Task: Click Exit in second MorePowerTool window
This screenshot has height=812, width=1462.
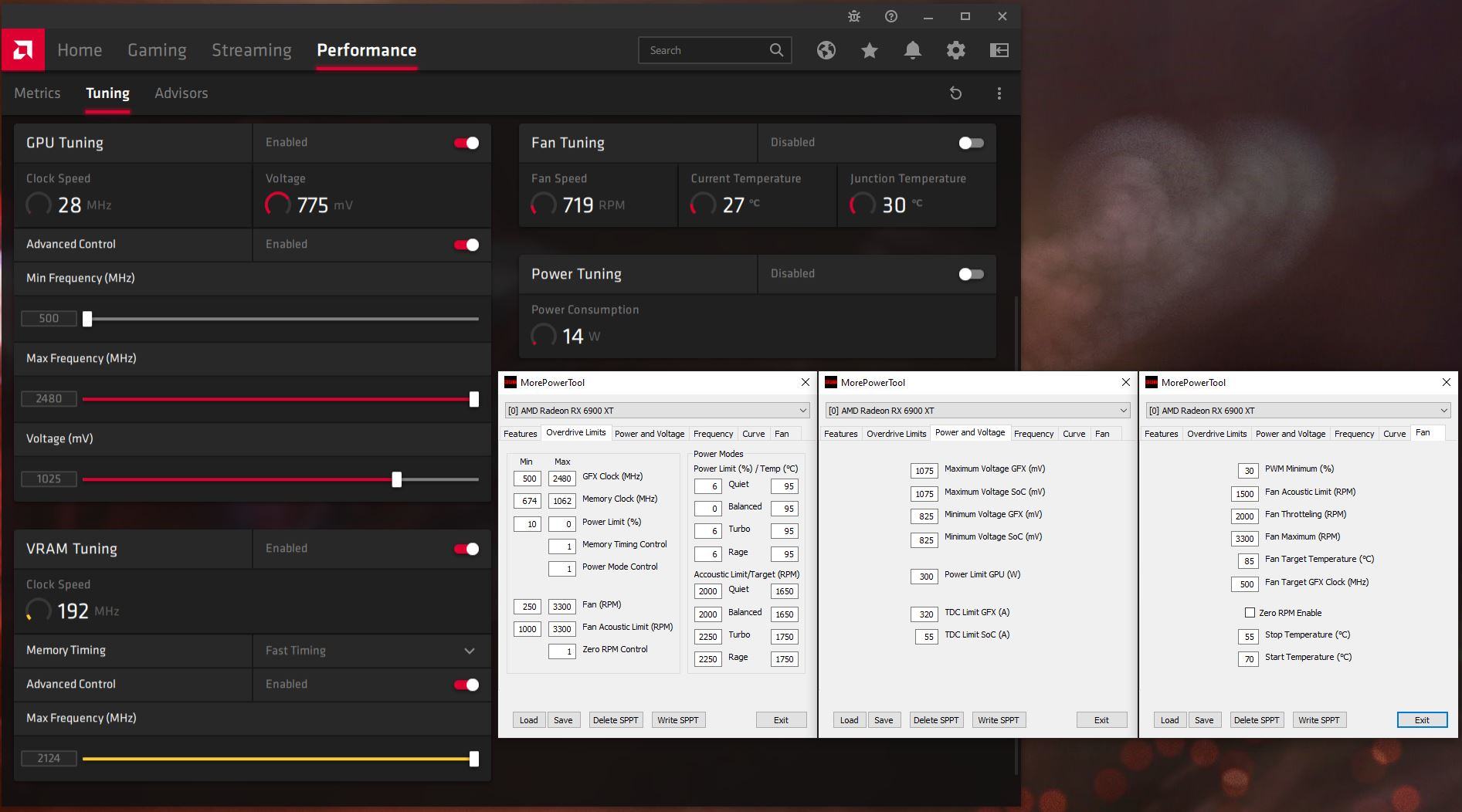Action: [1101, 720]
